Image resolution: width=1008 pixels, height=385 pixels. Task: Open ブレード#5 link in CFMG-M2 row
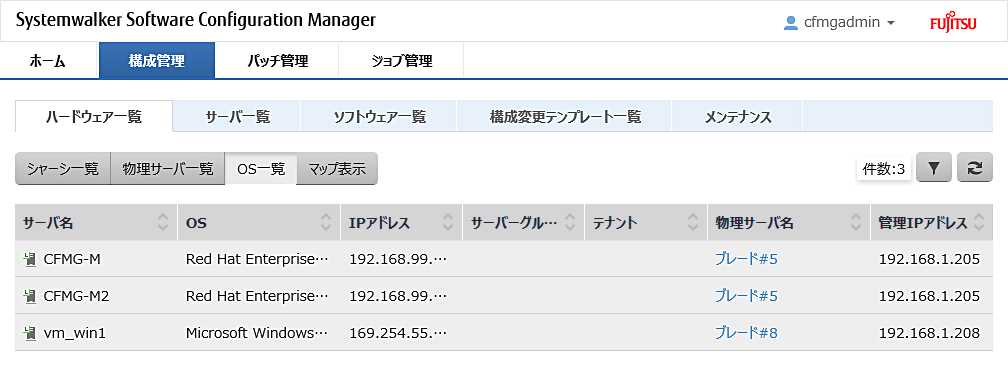[746, 296]
